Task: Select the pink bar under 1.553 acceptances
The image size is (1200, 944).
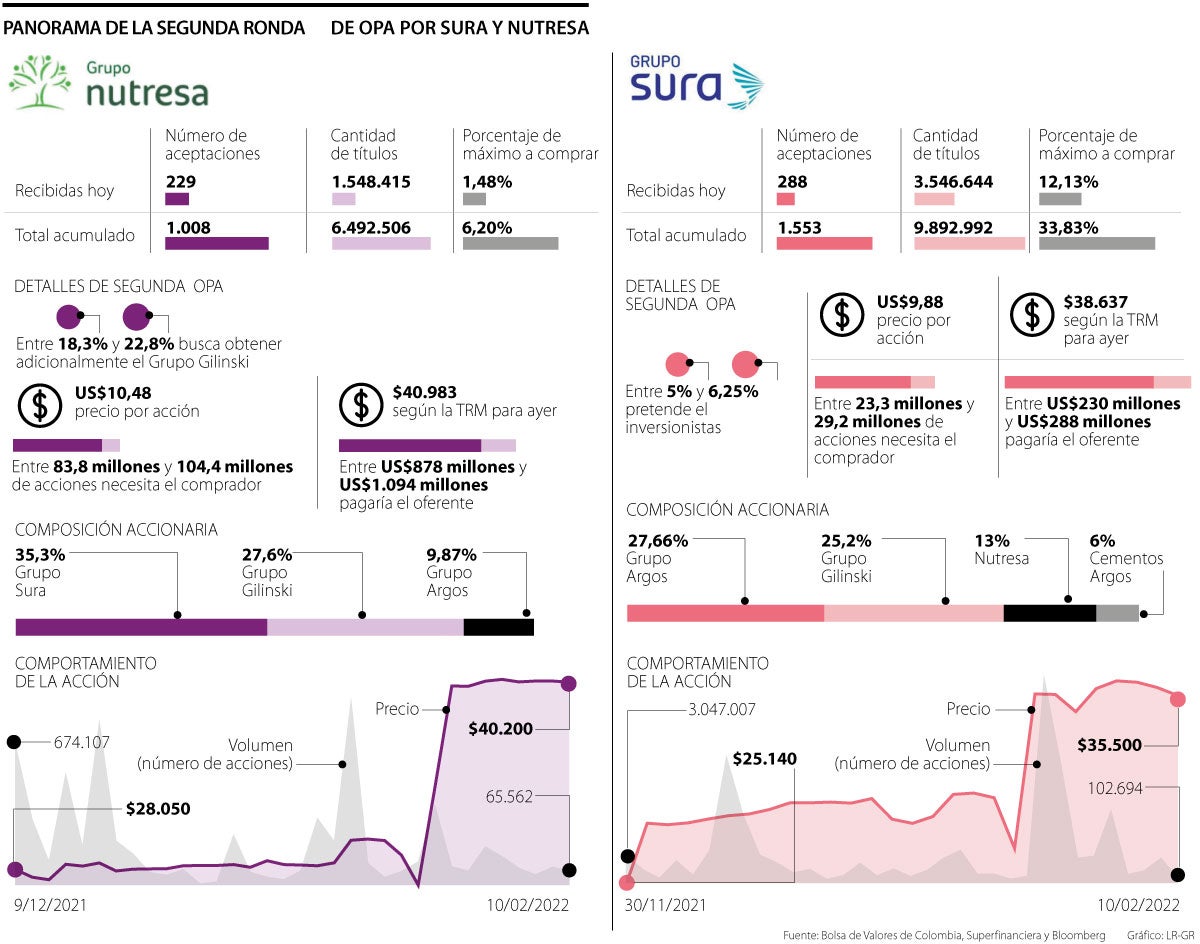Action: 824,243
